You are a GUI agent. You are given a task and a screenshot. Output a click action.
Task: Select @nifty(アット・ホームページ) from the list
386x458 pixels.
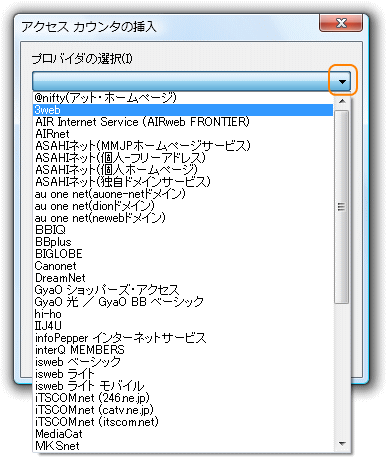tap(183, 98)
